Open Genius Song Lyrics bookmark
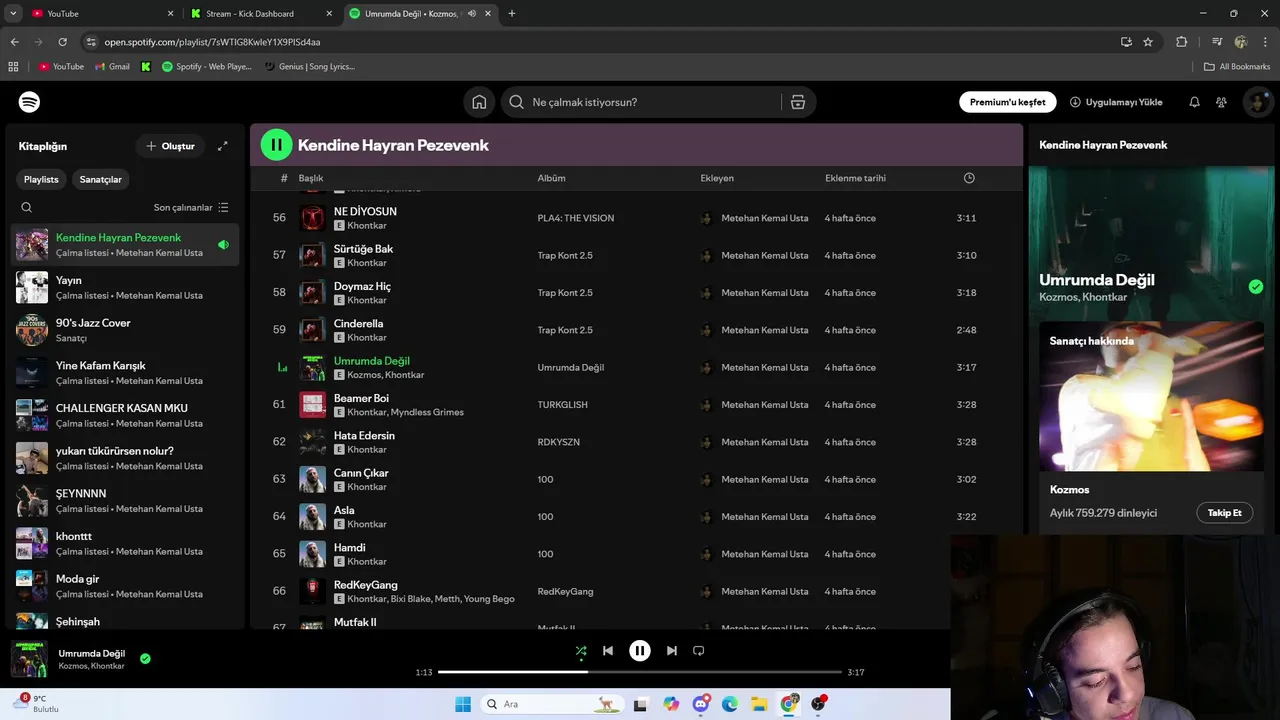 click(x=309, y=67)
